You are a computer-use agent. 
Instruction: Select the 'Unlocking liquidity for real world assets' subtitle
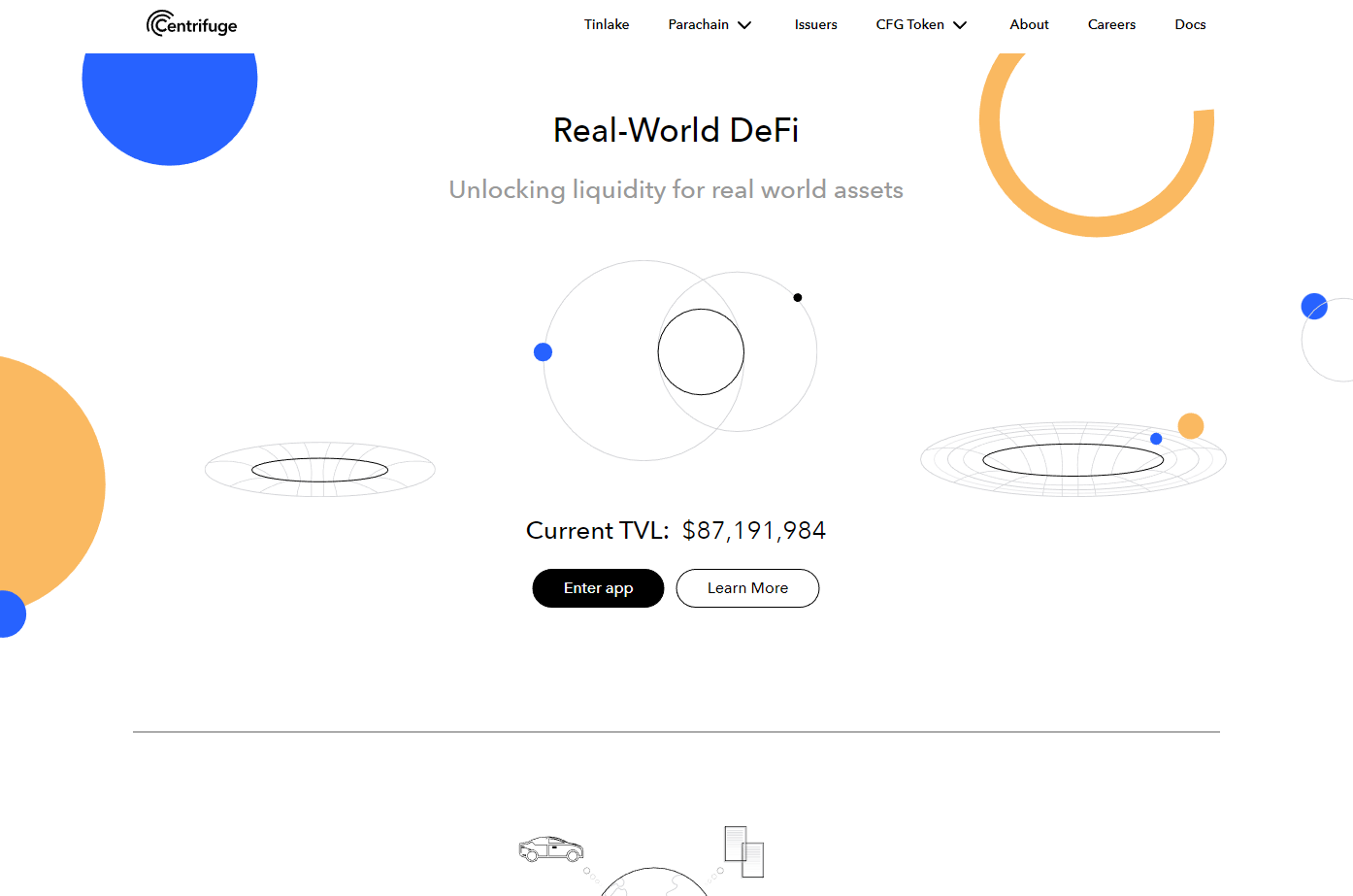pos(676,190)
